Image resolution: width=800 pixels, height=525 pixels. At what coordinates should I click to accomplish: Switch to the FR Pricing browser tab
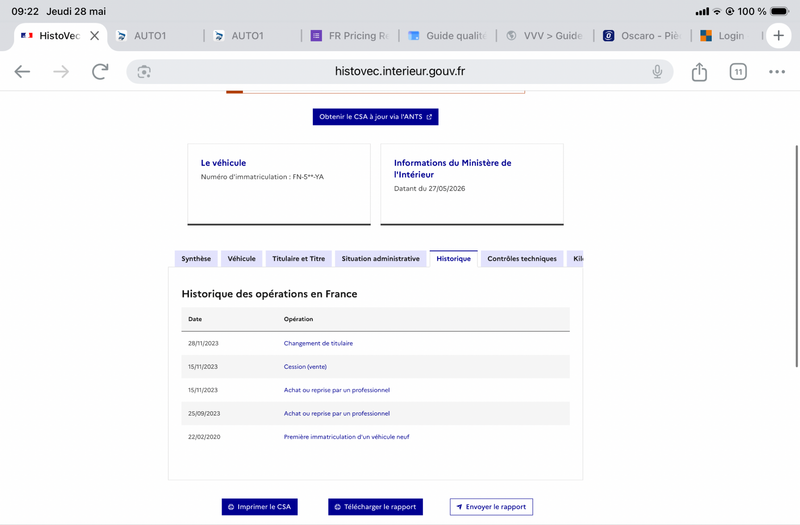(350, 36)
